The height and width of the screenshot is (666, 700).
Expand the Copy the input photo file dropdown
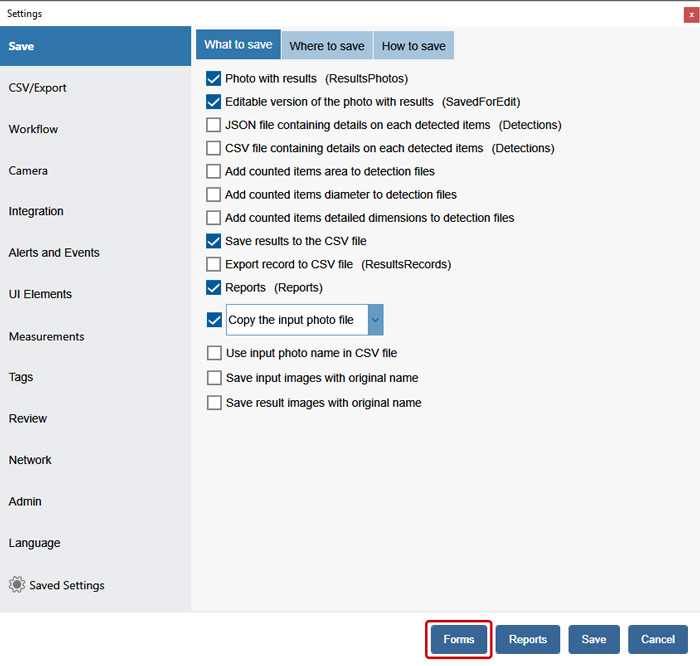tap(375, 320)
